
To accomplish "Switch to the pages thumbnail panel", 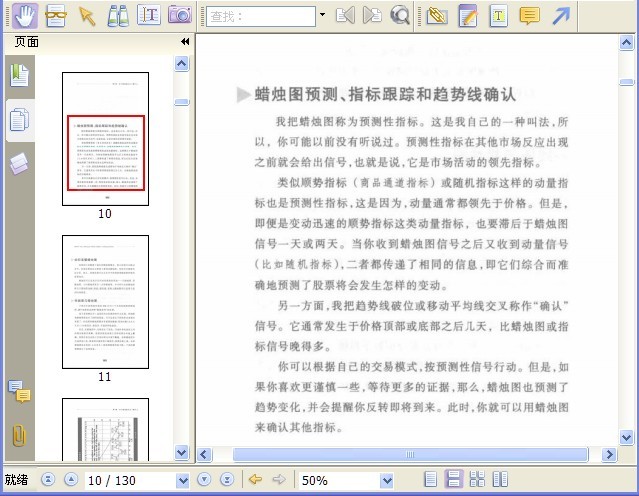I will [20, 120].
